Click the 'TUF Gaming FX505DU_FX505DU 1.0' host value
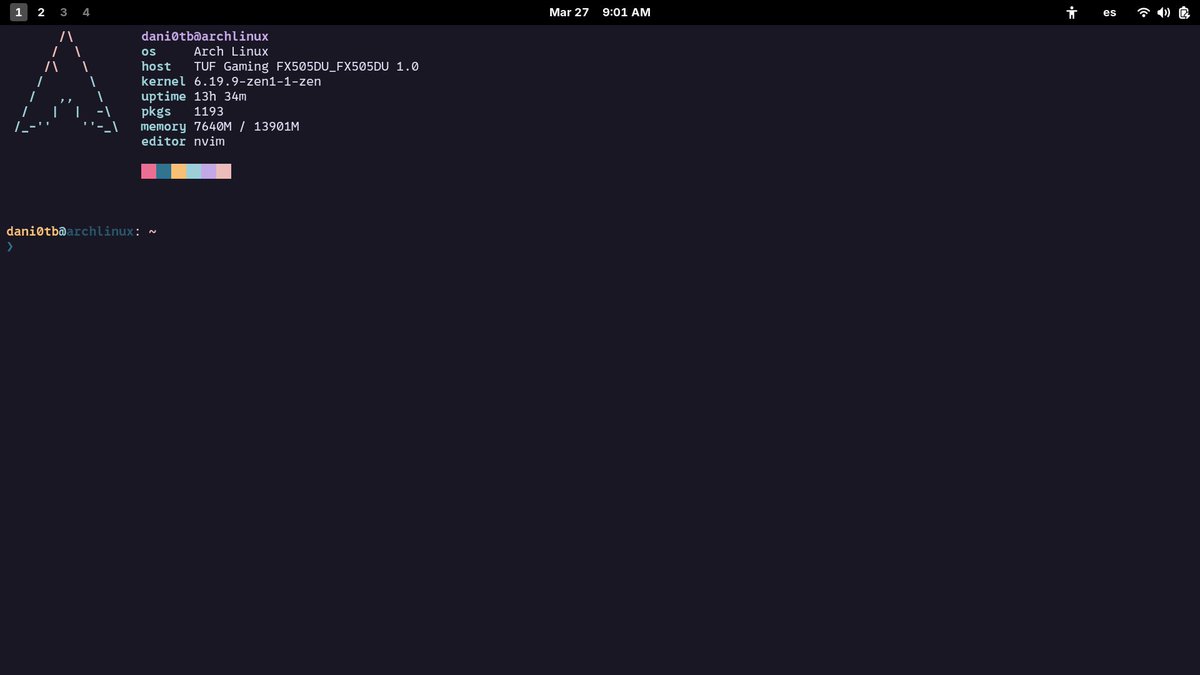This screenshot has height=675, width=1200. click(306, 66)
